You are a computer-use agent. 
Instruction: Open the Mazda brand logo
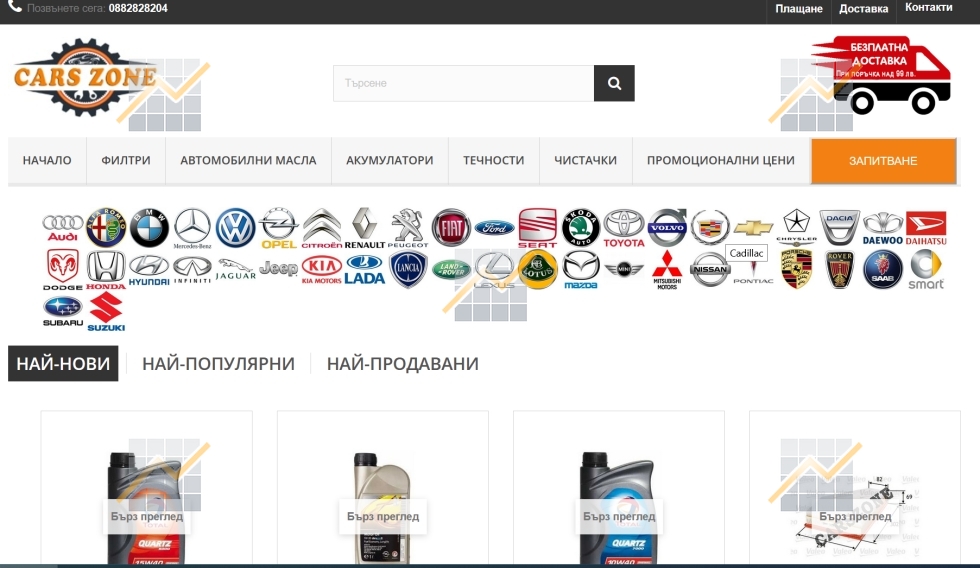coord(580,269)
